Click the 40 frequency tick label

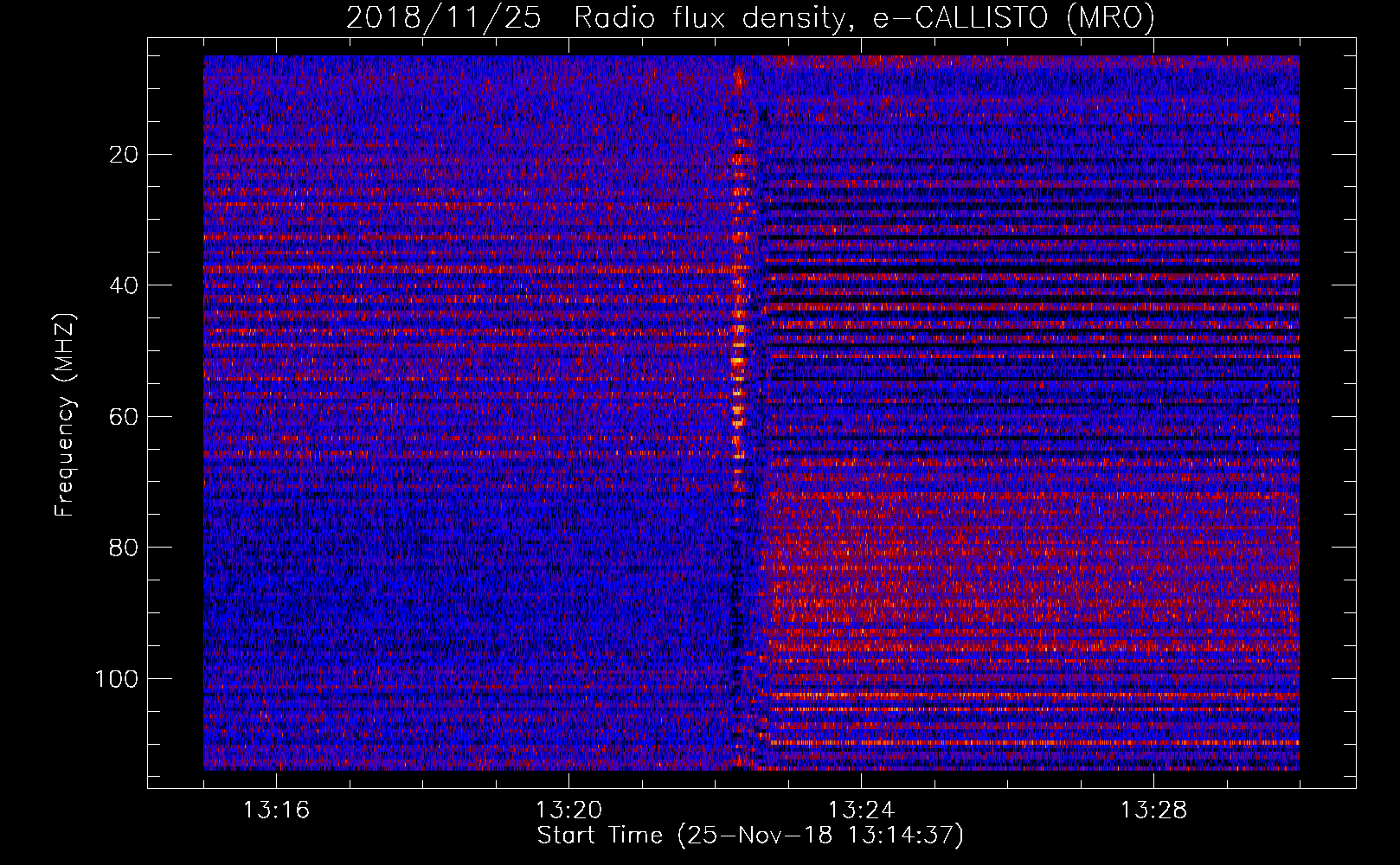125,285
